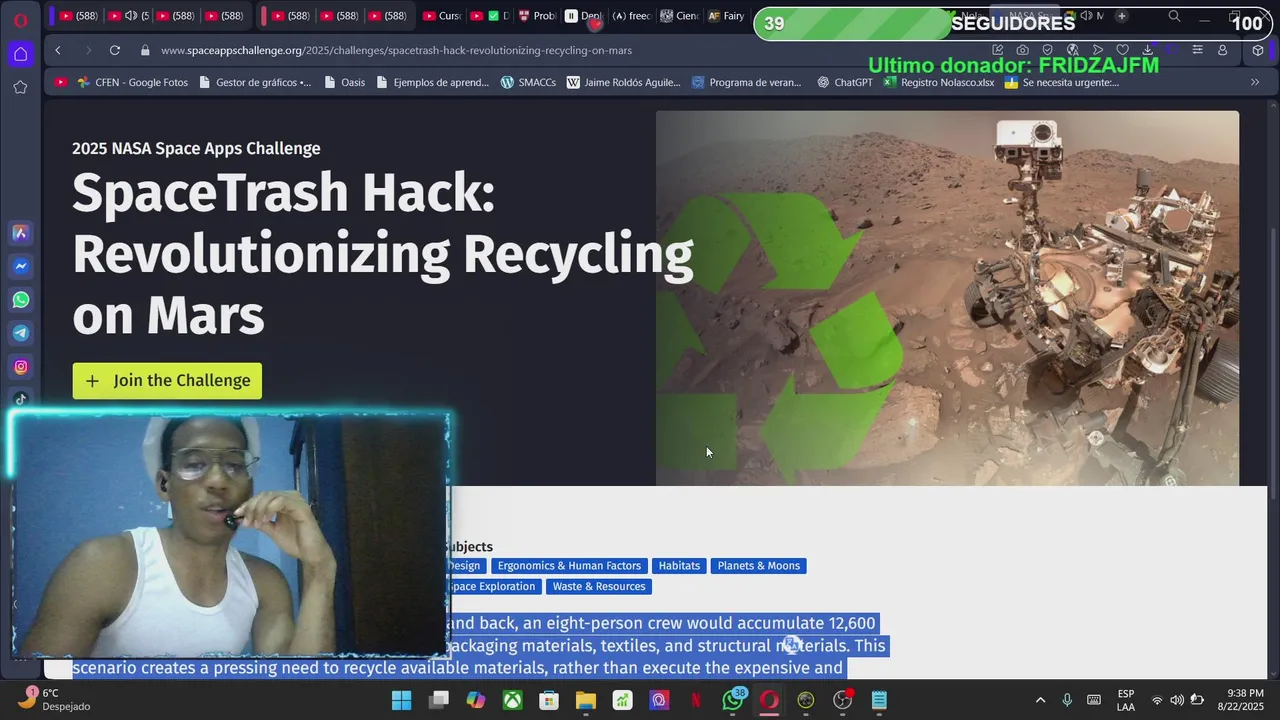Viewport: 1280px width, 720px height.
Task: Open Easy Setup sliders icon
Action: (x=1197, y=50)
